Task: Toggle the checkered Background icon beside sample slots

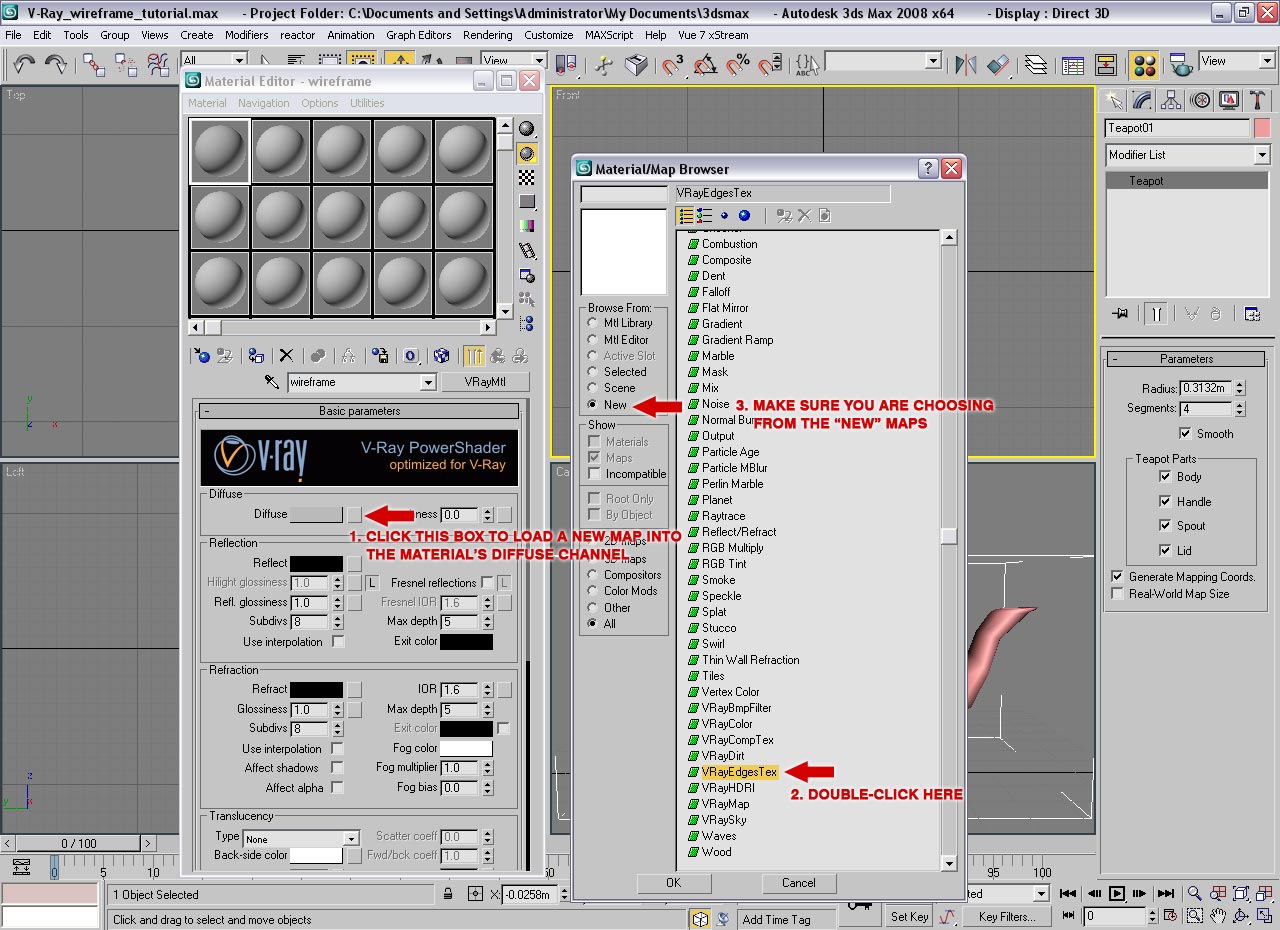Action: point(527,176)
